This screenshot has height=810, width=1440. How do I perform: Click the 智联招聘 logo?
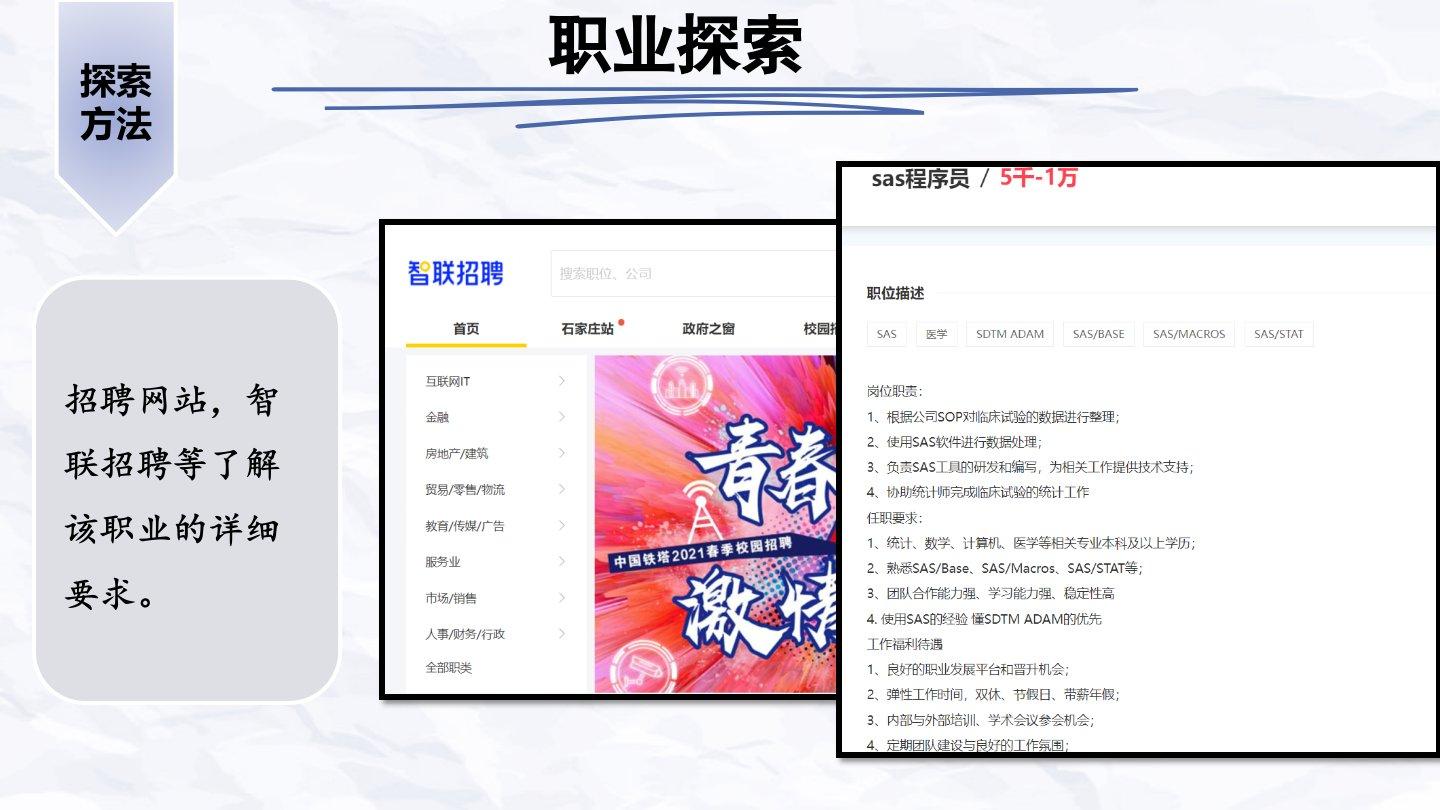point(456,273)
